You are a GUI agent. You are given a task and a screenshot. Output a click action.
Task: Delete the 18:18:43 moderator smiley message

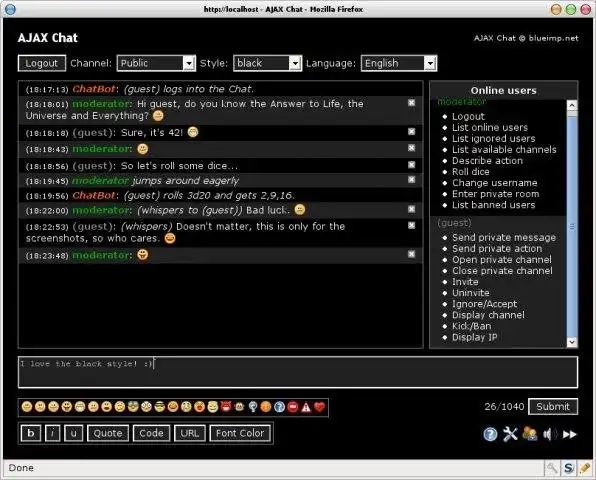click(411, 148)
